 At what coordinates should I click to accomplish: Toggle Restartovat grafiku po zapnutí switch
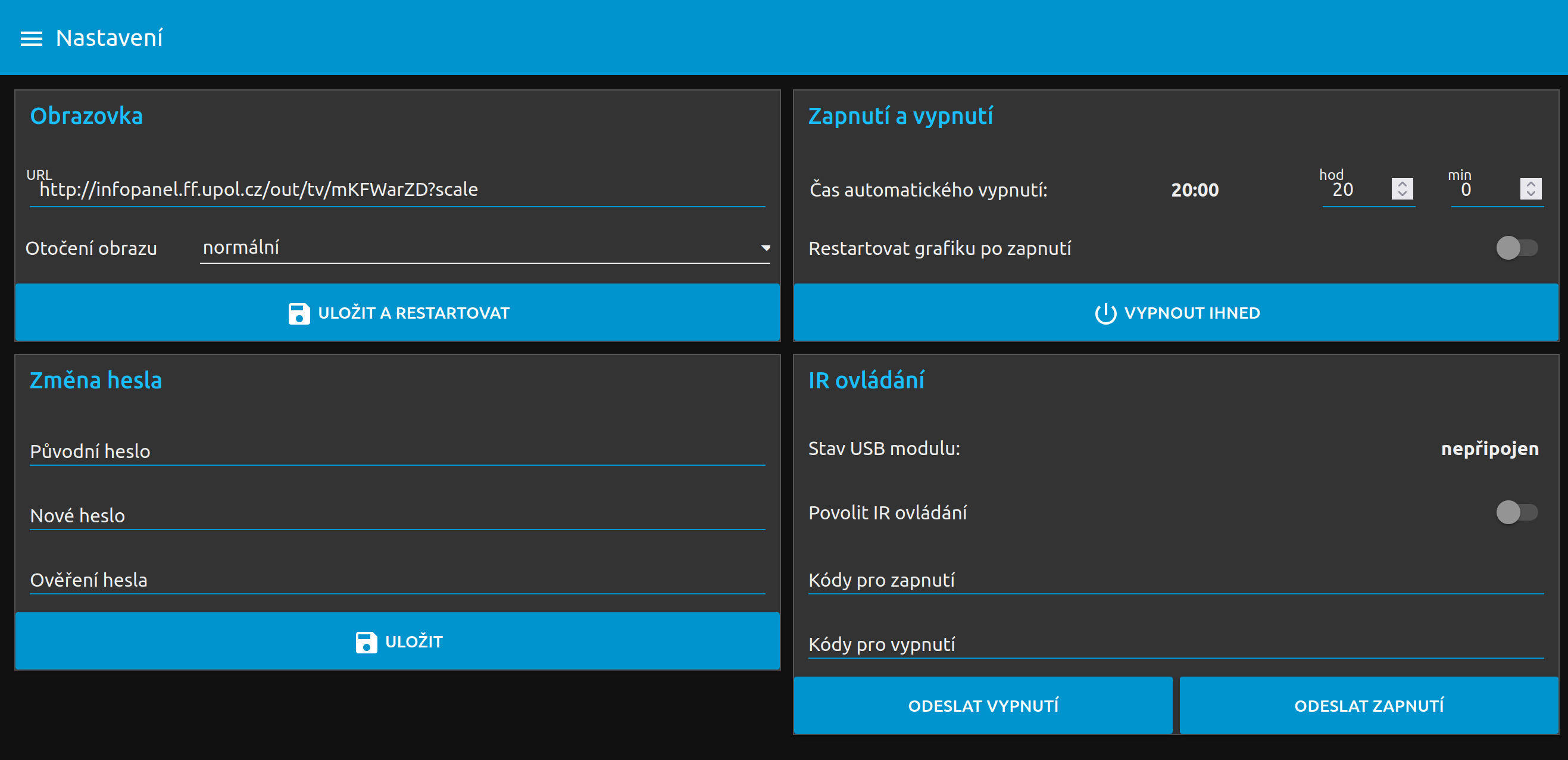[x=1516, y=248]
